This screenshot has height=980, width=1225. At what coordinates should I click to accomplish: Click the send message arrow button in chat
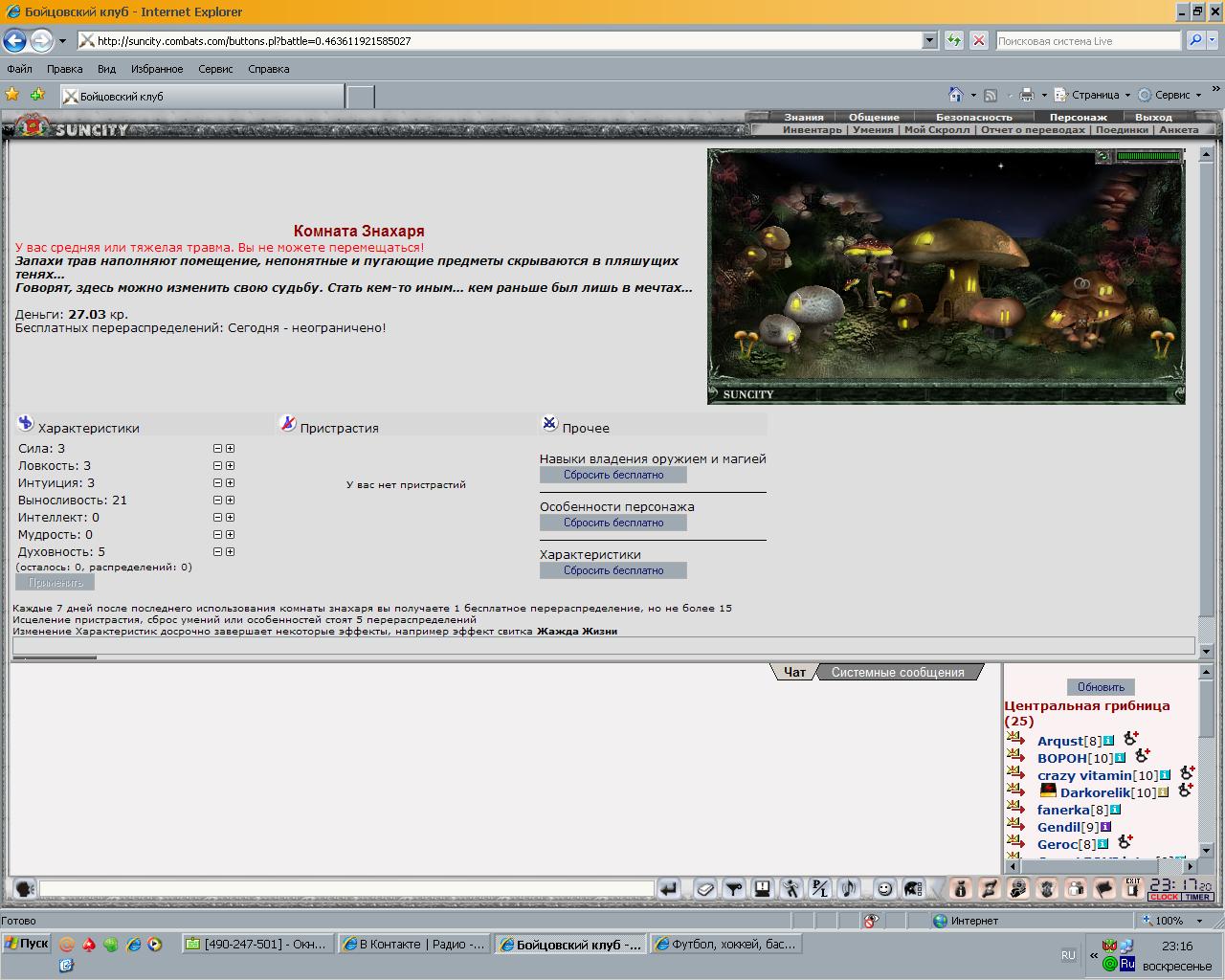pos(669,889)
